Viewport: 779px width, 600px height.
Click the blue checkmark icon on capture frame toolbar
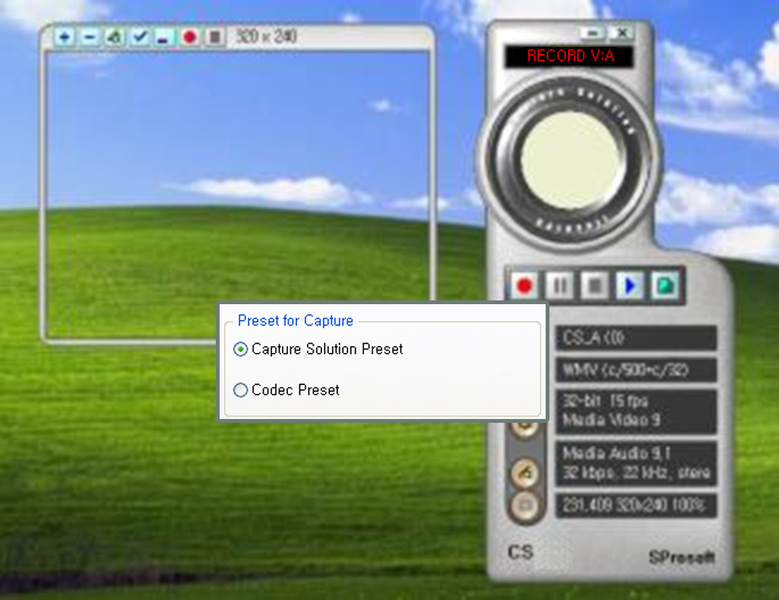pyautogui.click(x=140, y=37)
